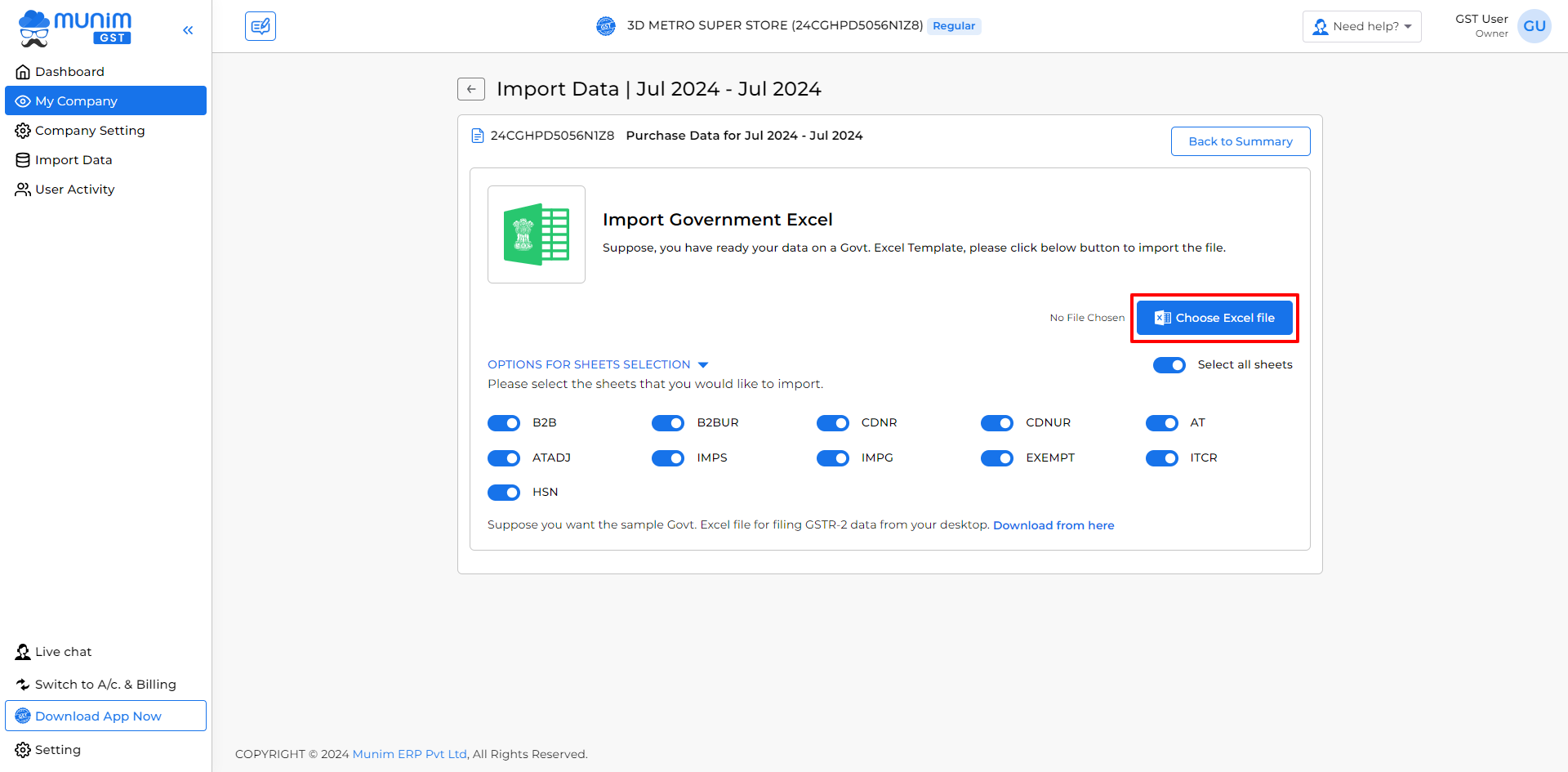The width and height of the screenshot is (1568, 772).
Task: Toggle the ITCR sheet switch
Action: tap(1162, 458)
